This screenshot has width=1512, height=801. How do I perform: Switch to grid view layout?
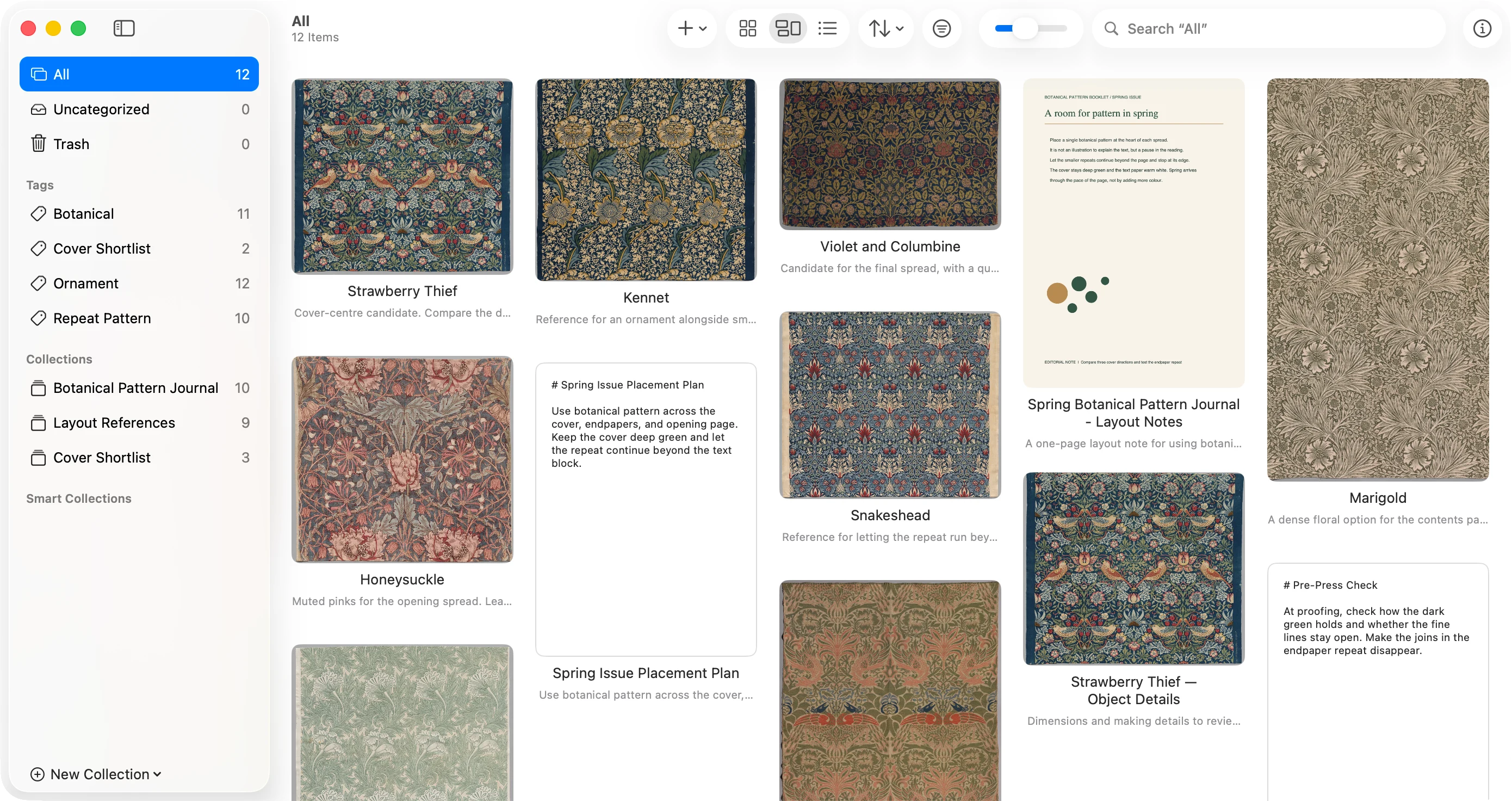coord(747,28)
